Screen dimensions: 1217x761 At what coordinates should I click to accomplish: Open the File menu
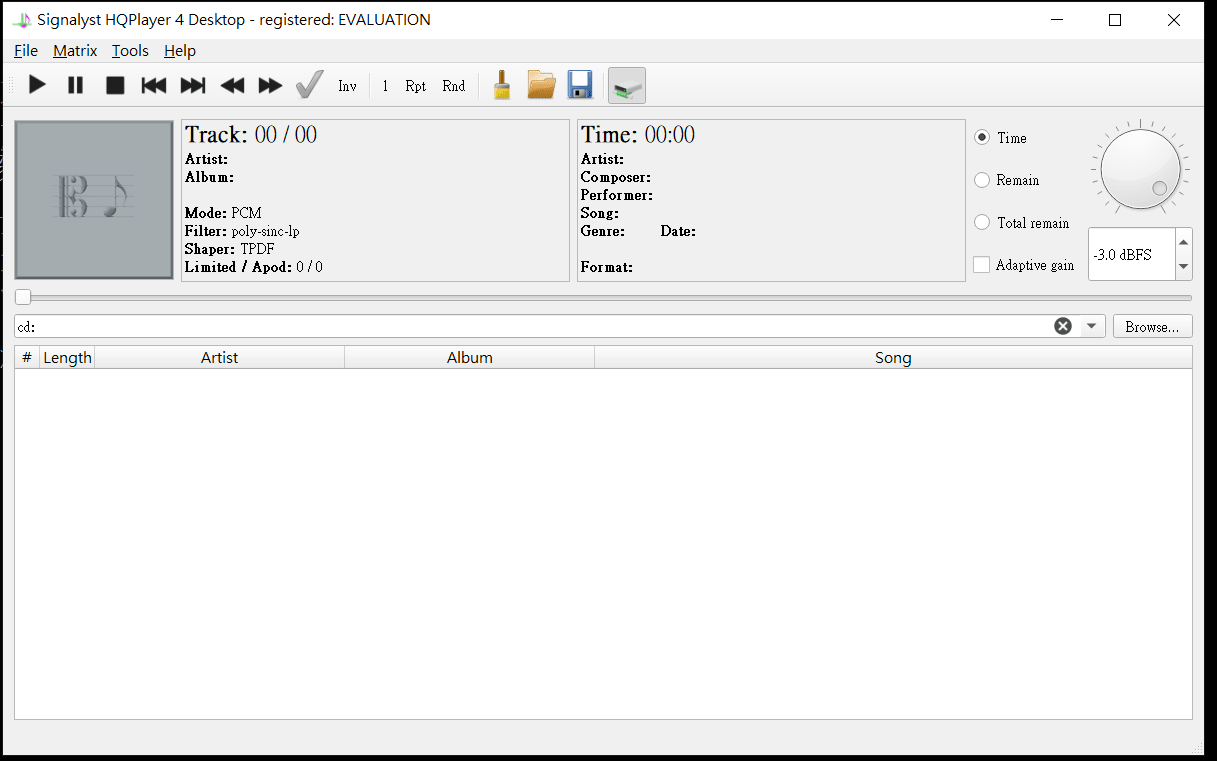pyautogui.click(x=26, y=51)
